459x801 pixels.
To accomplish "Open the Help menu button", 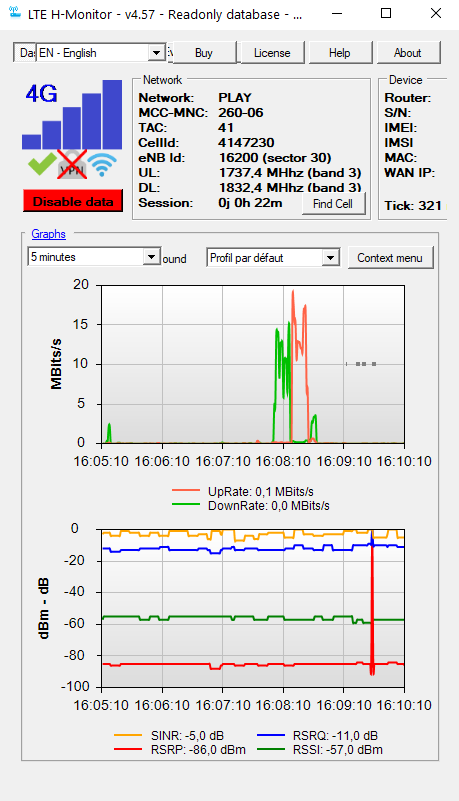I will pos(340,53).
